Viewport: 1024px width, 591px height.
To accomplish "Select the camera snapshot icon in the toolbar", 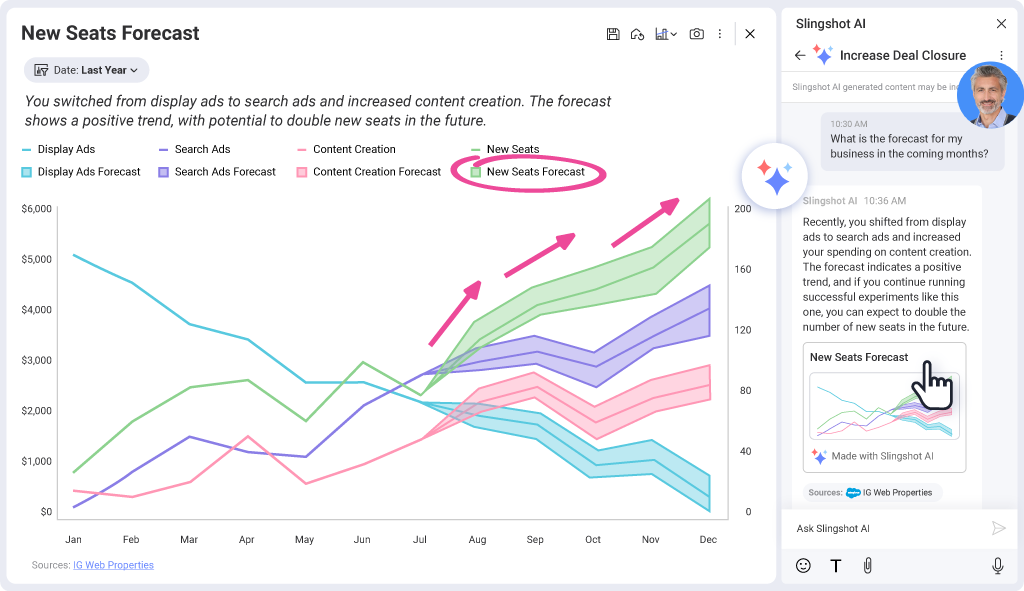I will (696, 33).
